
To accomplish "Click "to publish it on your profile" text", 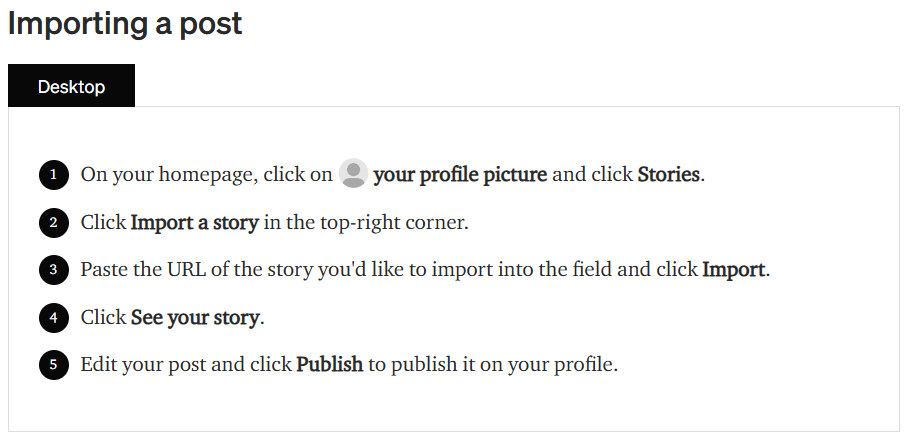I will [x=493, y=365].
